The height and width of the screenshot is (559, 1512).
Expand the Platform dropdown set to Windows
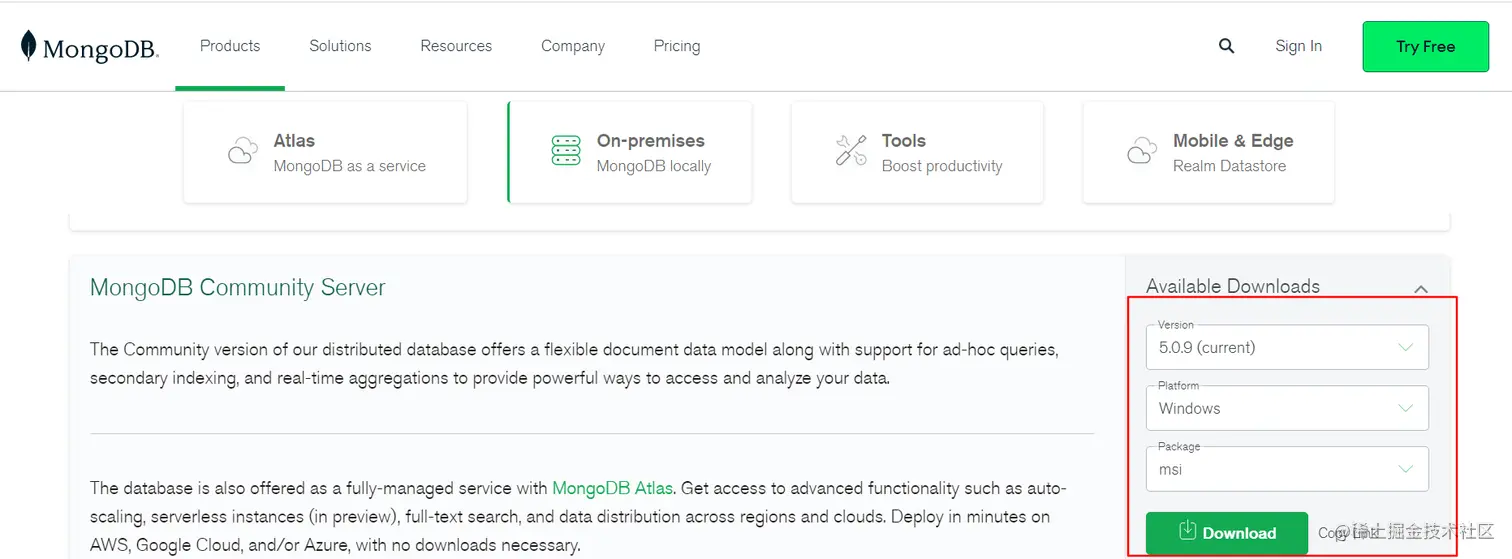[x=1286, y=408]
